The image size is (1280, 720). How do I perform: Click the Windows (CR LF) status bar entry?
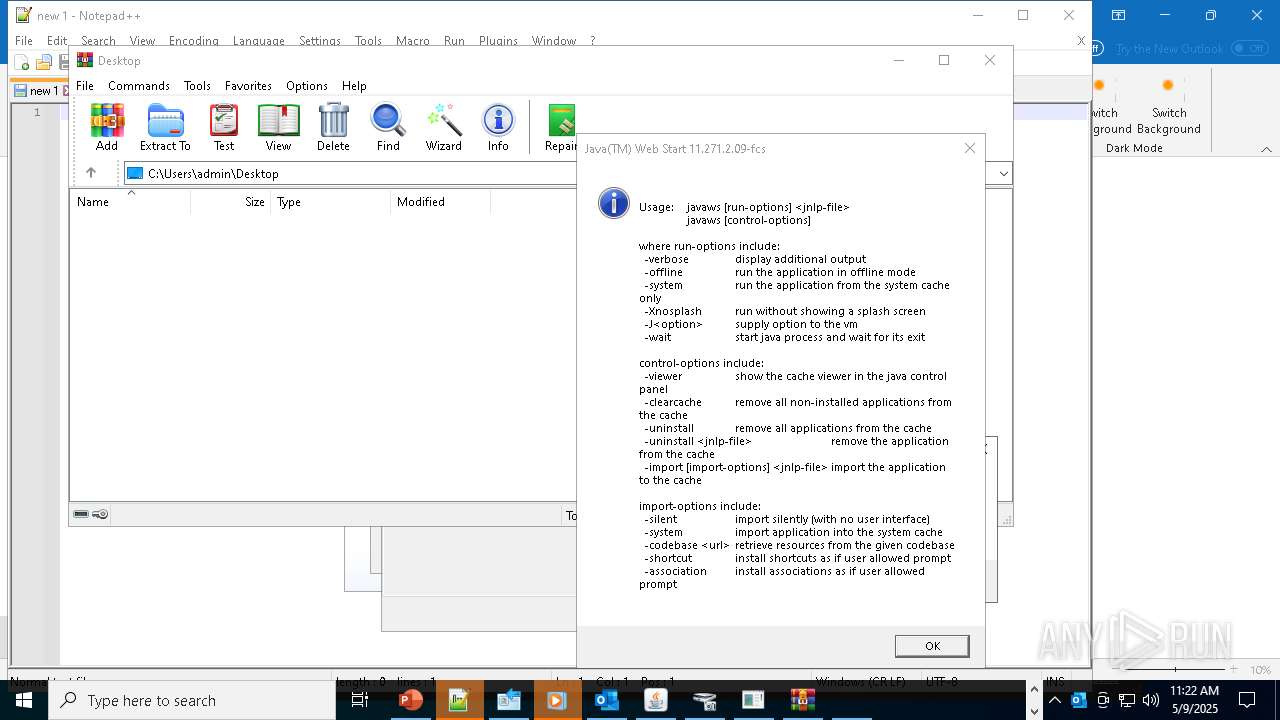[861, 682]
